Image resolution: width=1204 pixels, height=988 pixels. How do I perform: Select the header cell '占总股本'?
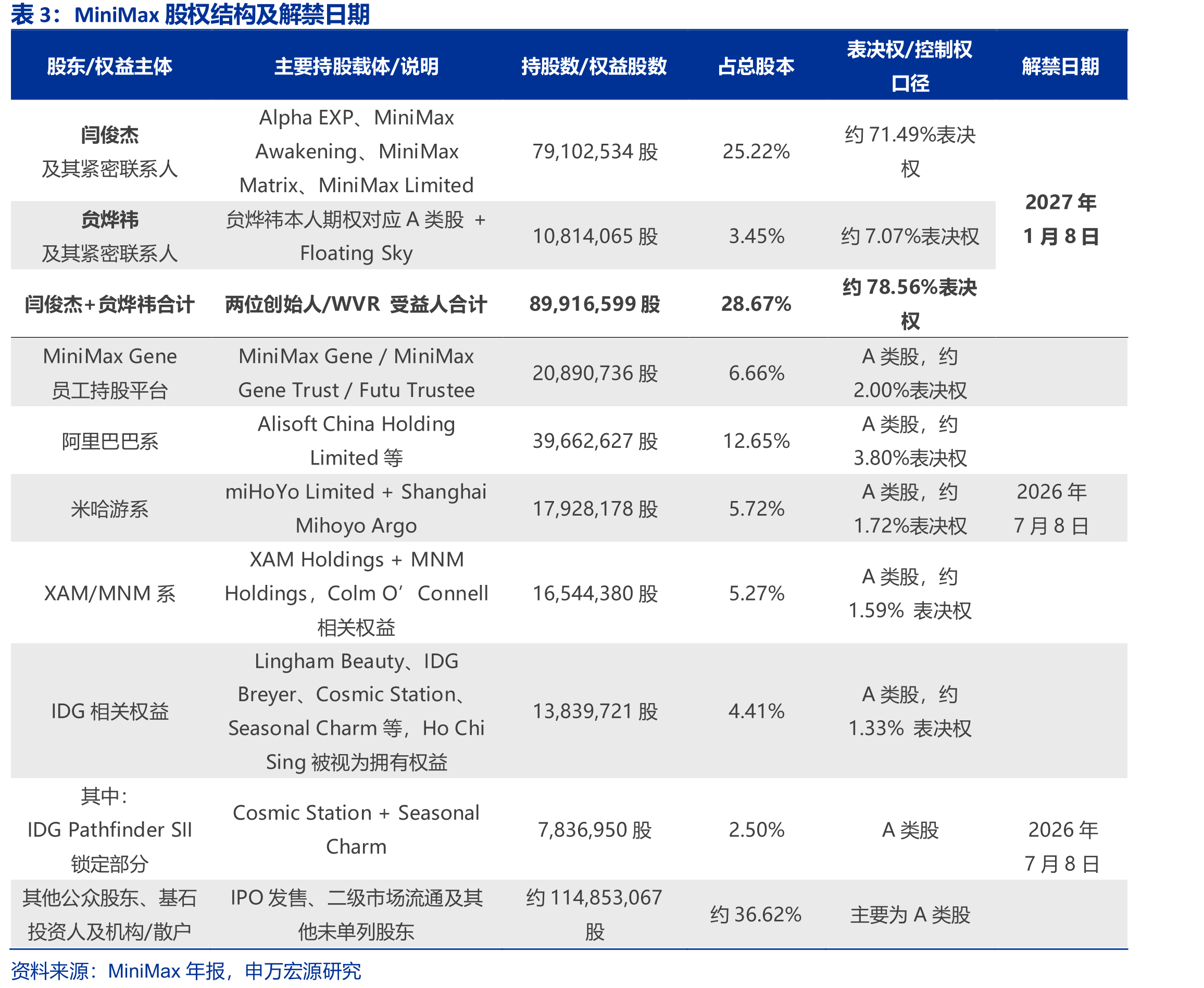click(756, 66)
